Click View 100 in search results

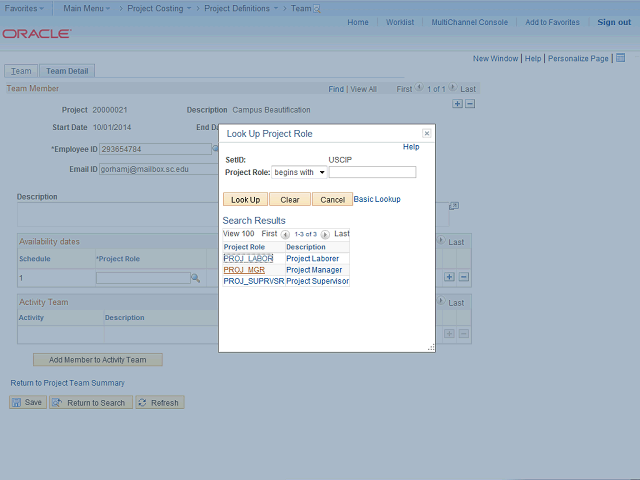239,233
